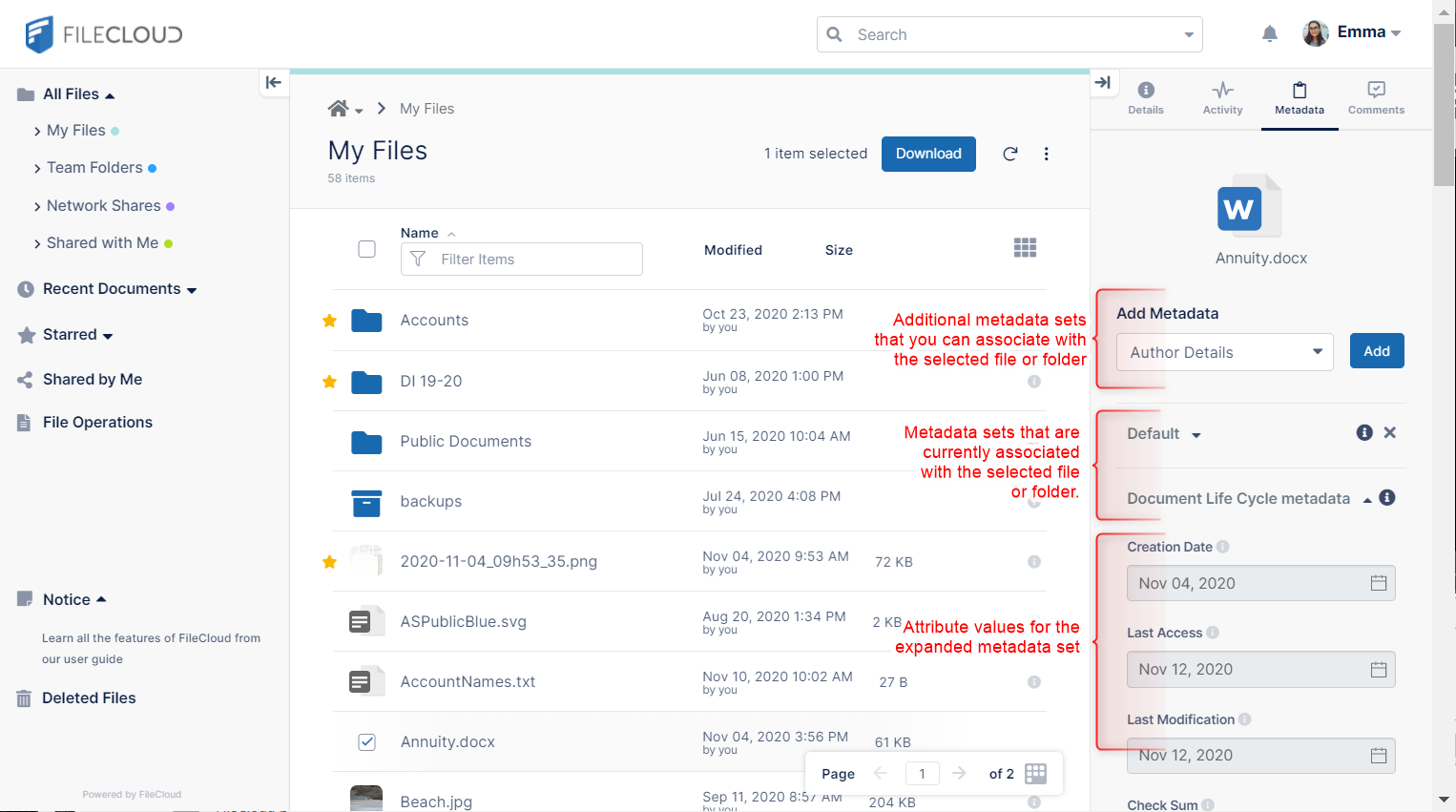Click the notifications bell icon
The image size is (1456, 812).
point(1269,34)
